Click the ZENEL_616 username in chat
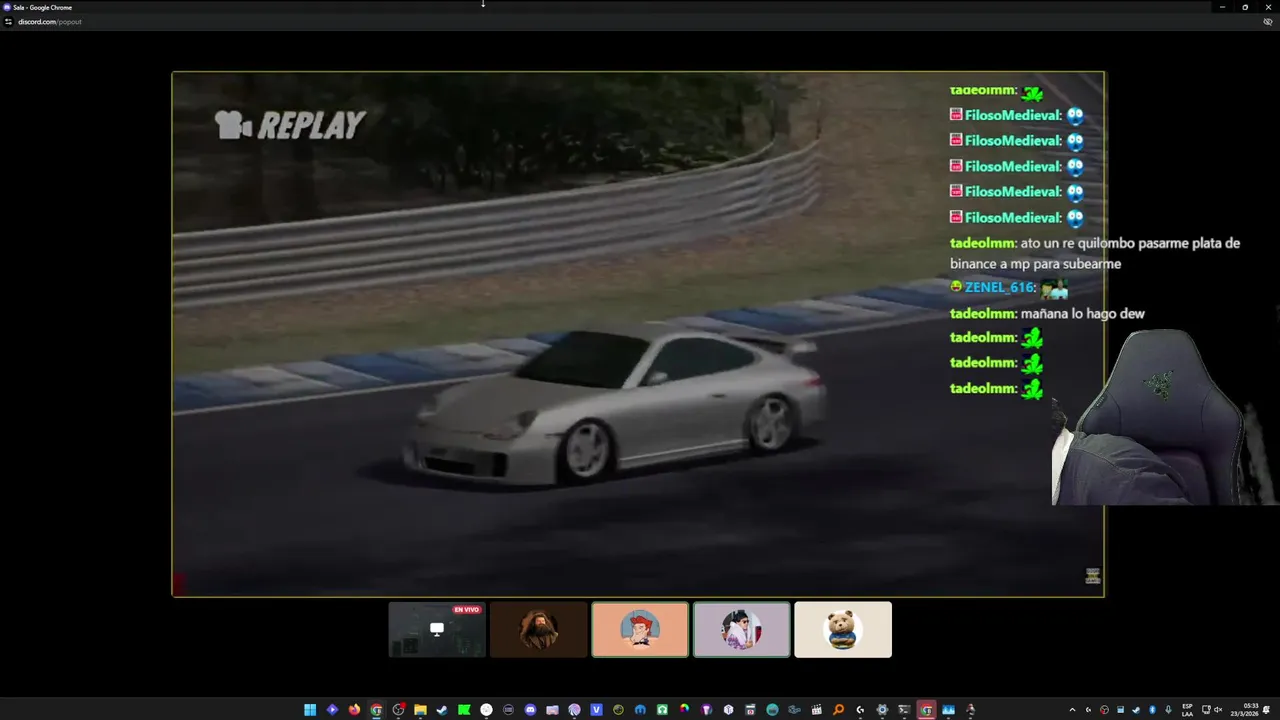 999,287
